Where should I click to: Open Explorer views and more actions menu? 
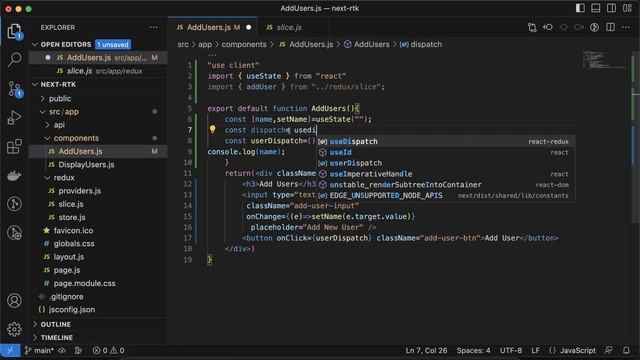coord(153,27)
